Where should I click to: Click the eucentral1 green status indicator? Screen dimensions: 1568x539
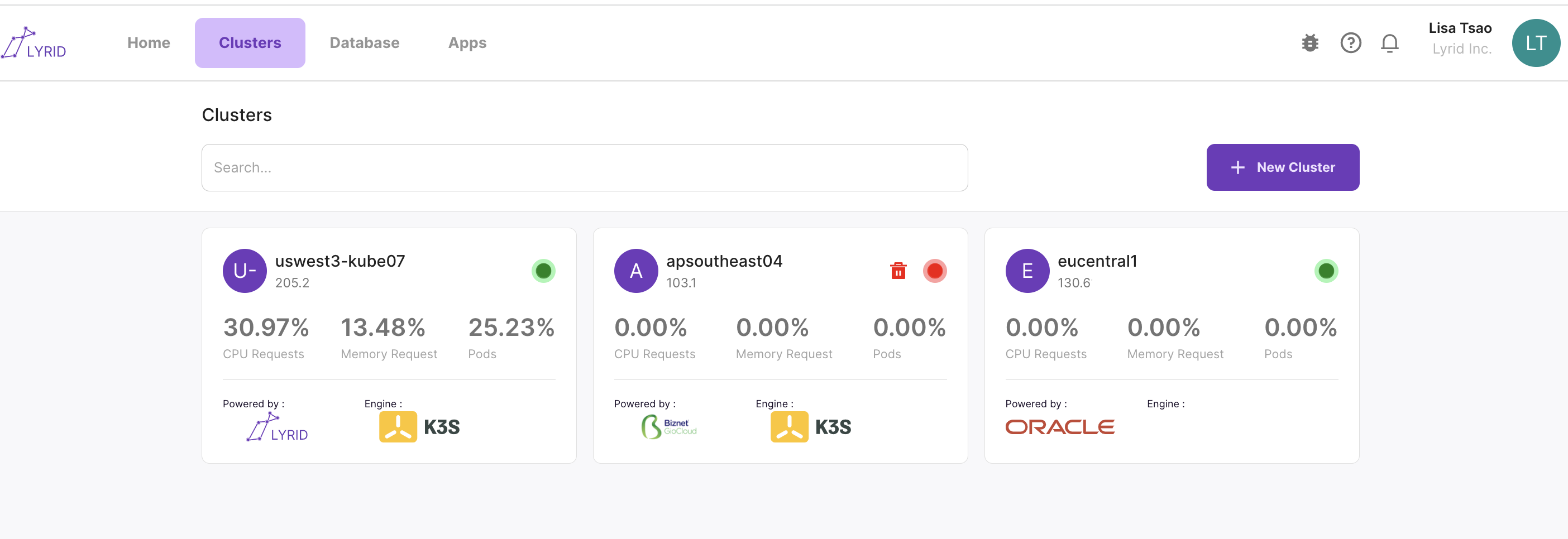coord(1326,271)
